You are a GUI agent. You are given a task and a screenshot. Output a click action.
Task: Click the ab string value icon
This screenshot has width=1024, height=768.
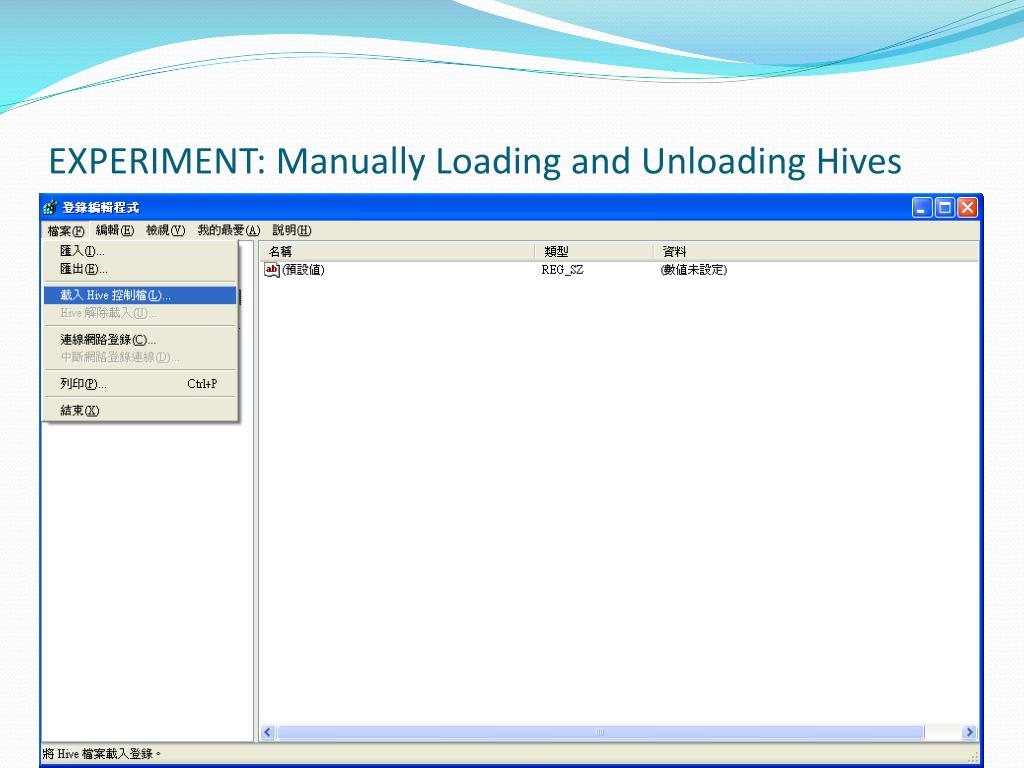pyautogui.click(x=271, y=270)
